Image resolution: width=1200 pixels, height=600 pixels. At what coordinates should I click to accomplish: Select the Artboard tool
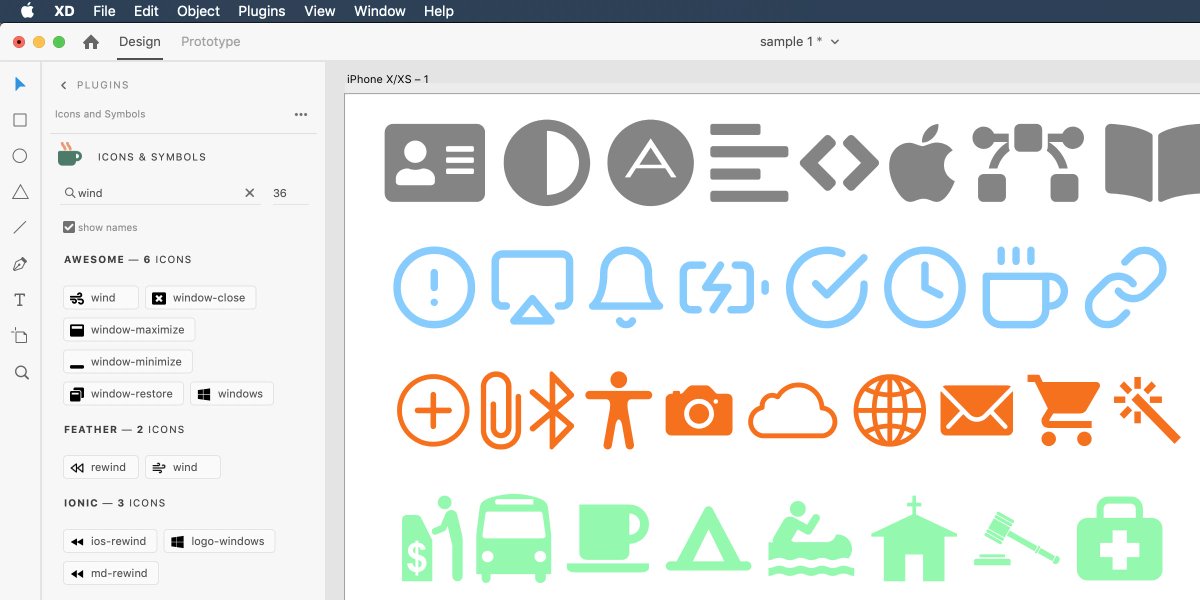coord(19,336)
